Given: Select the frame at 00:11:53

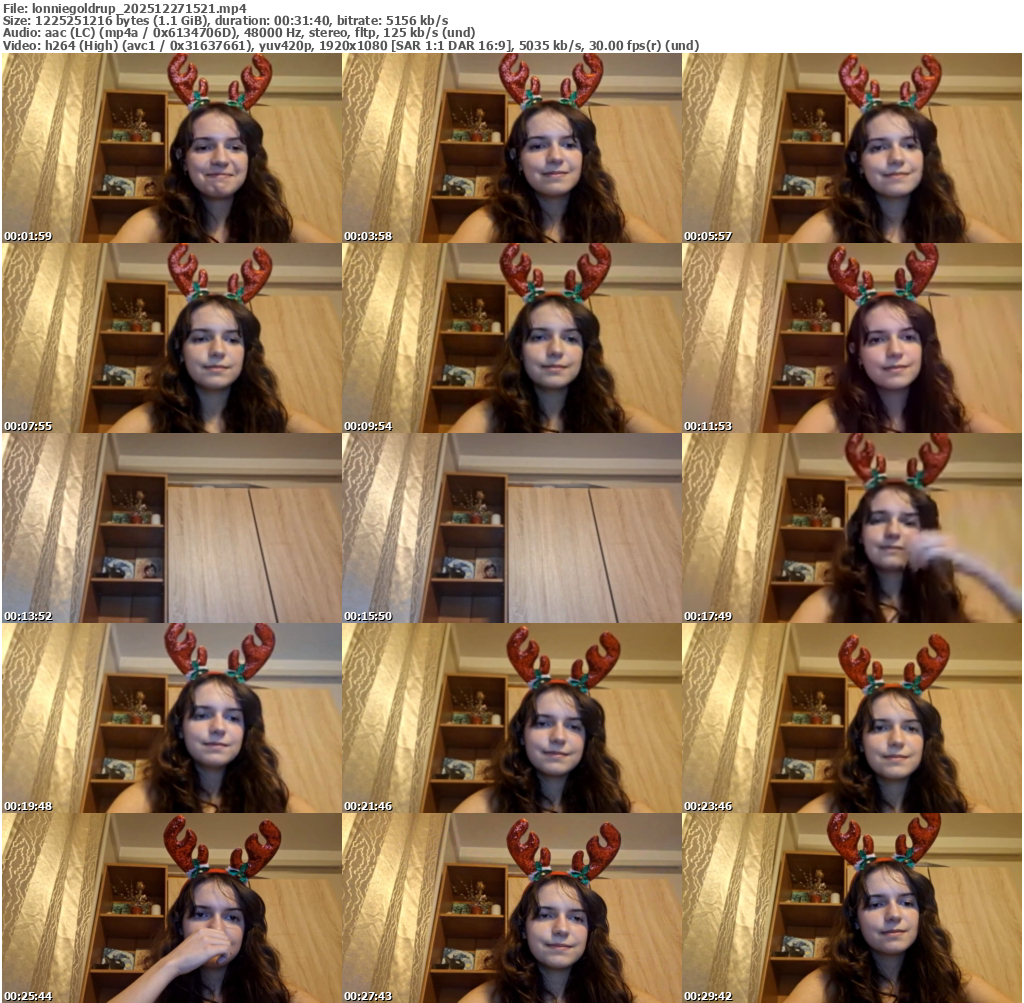Looking at the screenshot, I should [852, 338].
